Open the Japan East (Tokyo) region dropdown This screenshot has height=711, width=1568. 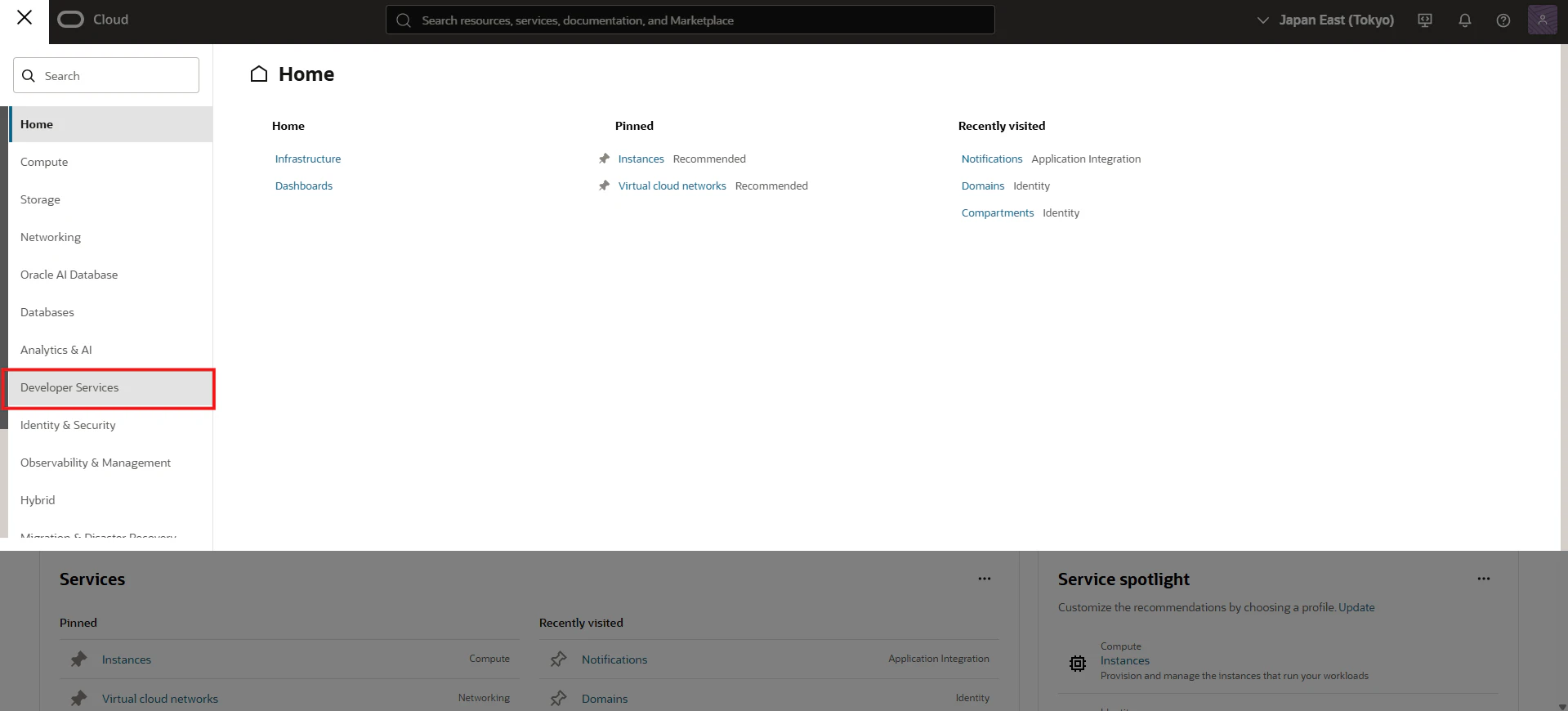(x=1325, y=20)
